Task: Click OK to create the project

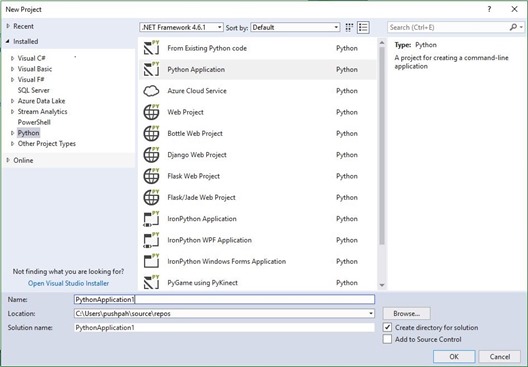Action: 454,357
